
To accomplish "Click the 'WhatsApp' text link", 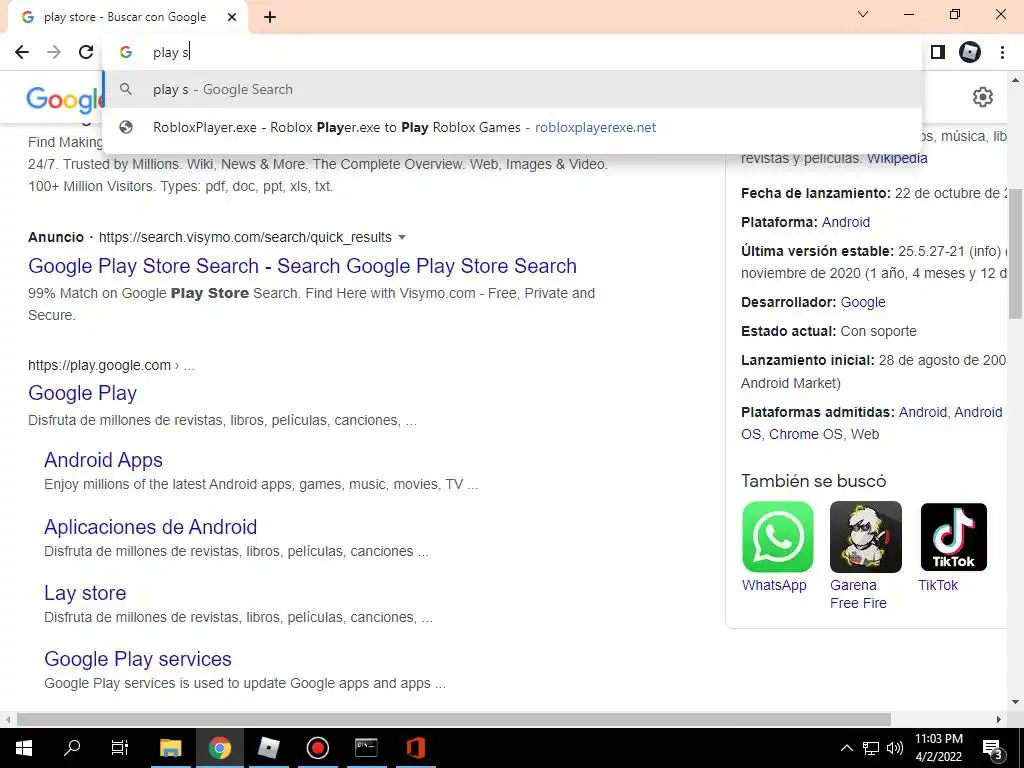I will pos(774,585).
